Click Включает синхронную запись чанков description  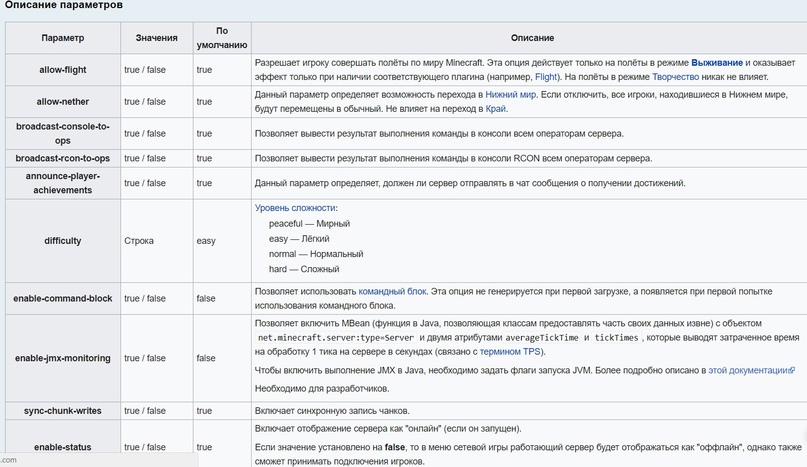[x=332, y=411]
